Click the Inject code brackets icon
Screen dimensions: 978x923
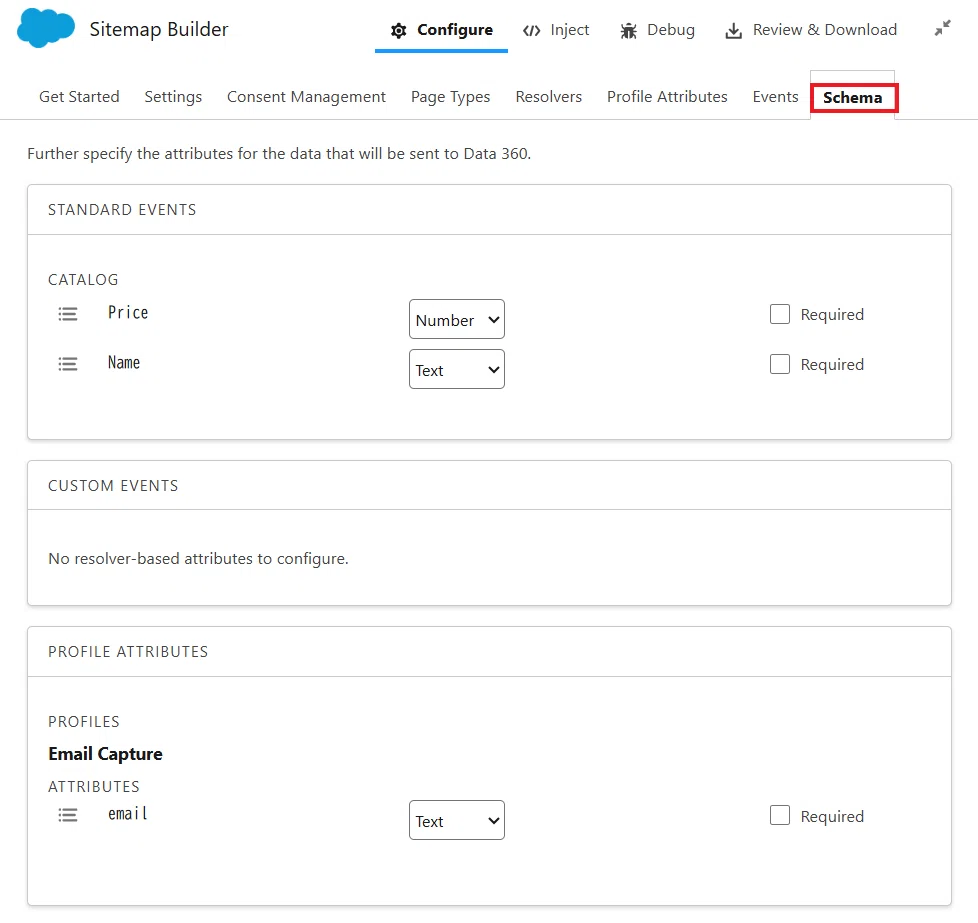[531, 31]
